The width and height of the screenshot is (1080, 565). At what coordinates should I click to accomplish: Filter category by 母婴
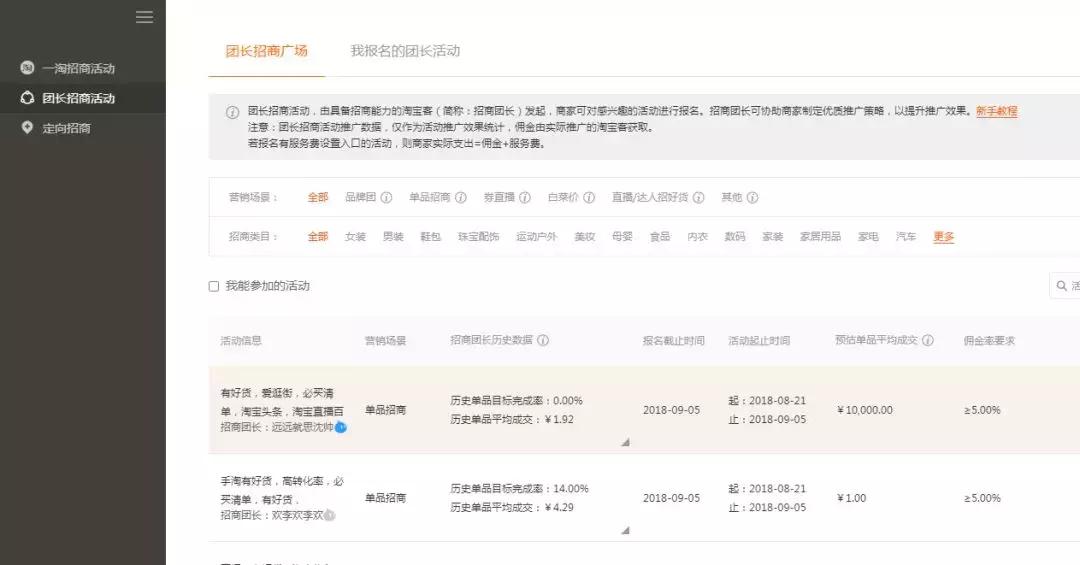point(622,237)
